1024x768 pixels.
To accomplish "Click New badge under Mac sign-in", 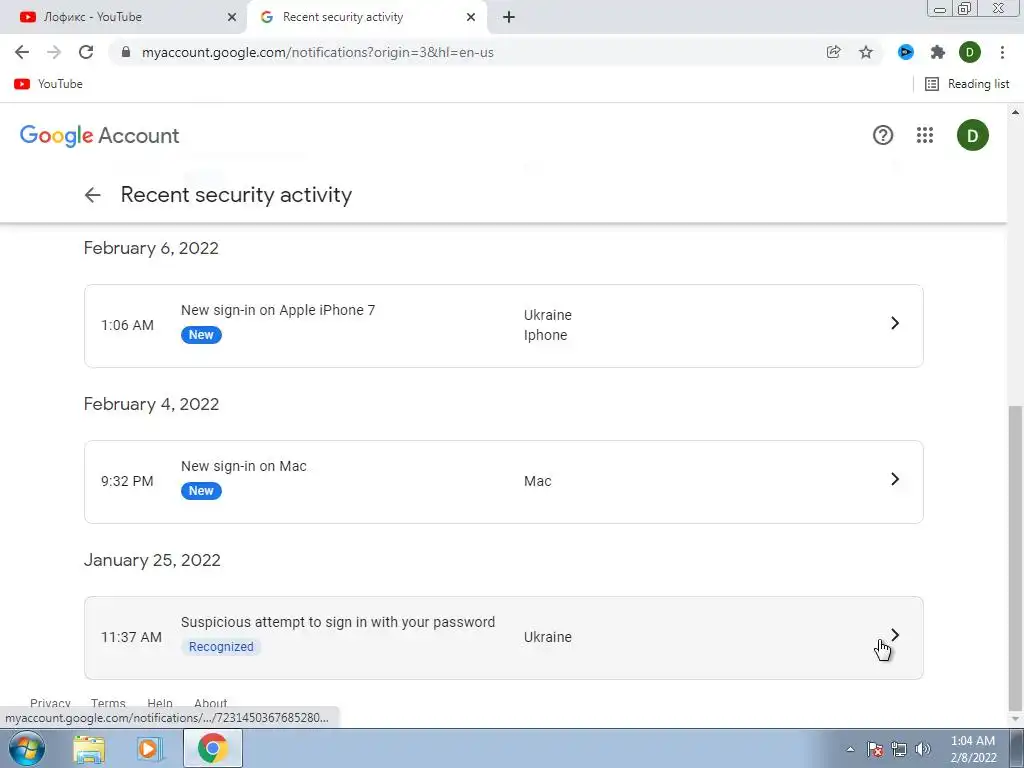I will (x=201, y=491).
